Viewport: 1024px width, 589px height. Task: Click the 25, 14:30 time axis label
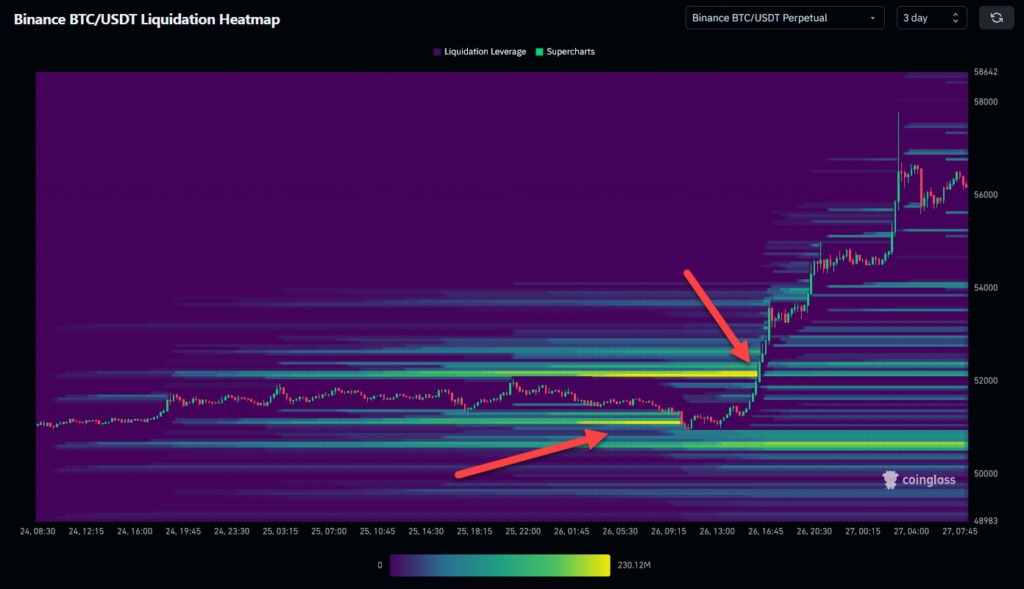coord(426,532)
